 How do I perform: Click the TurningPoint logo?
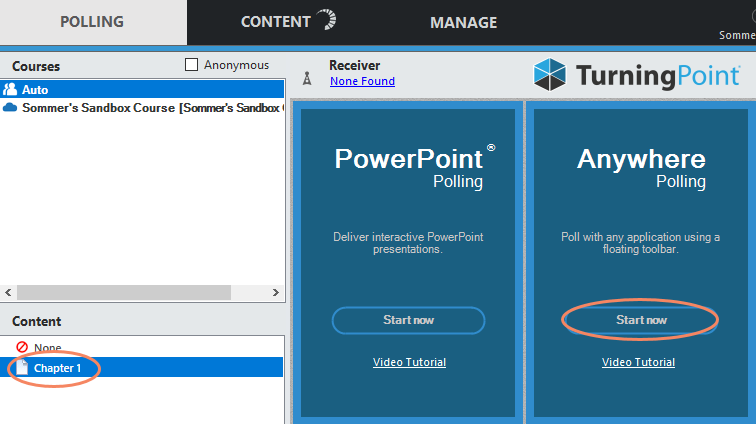tap(636, 75)
